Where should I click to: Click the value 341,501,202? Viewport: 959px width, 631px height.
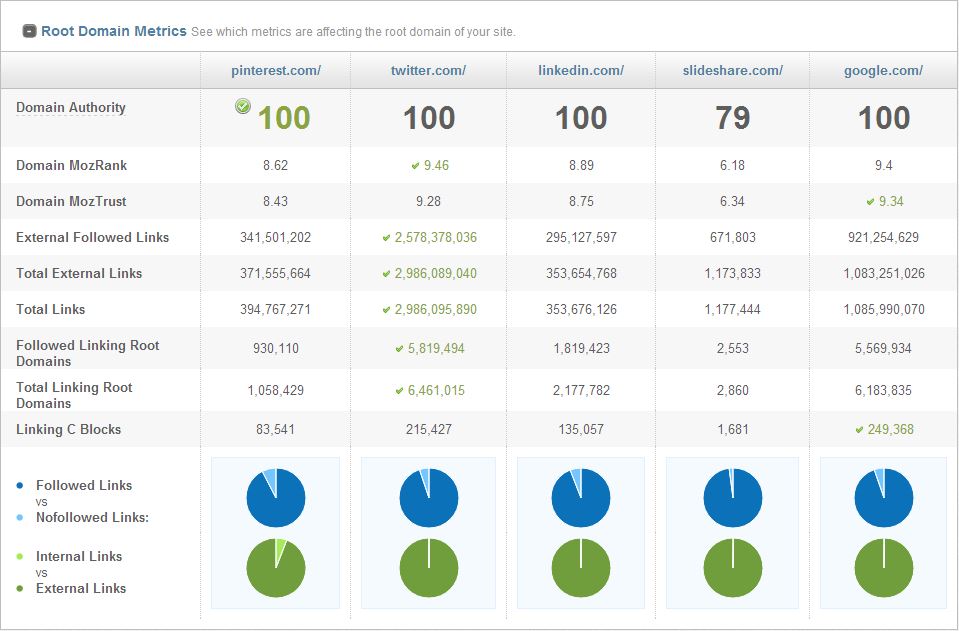[276, 238]
